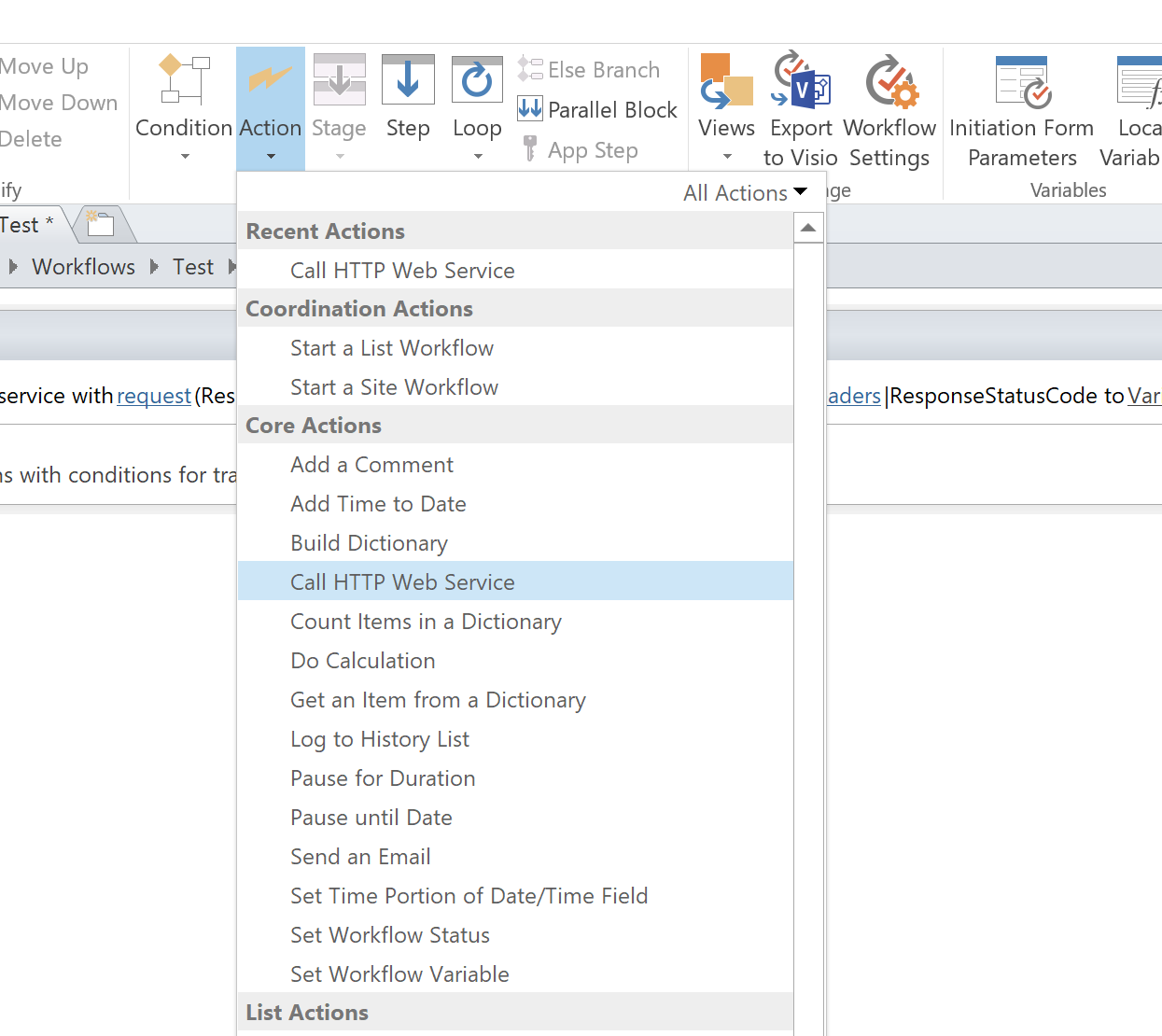The height and width of the screenshot is (1036, 1162).
Task: Click the new tab icon beside Test tab
Action: [100, 224]
